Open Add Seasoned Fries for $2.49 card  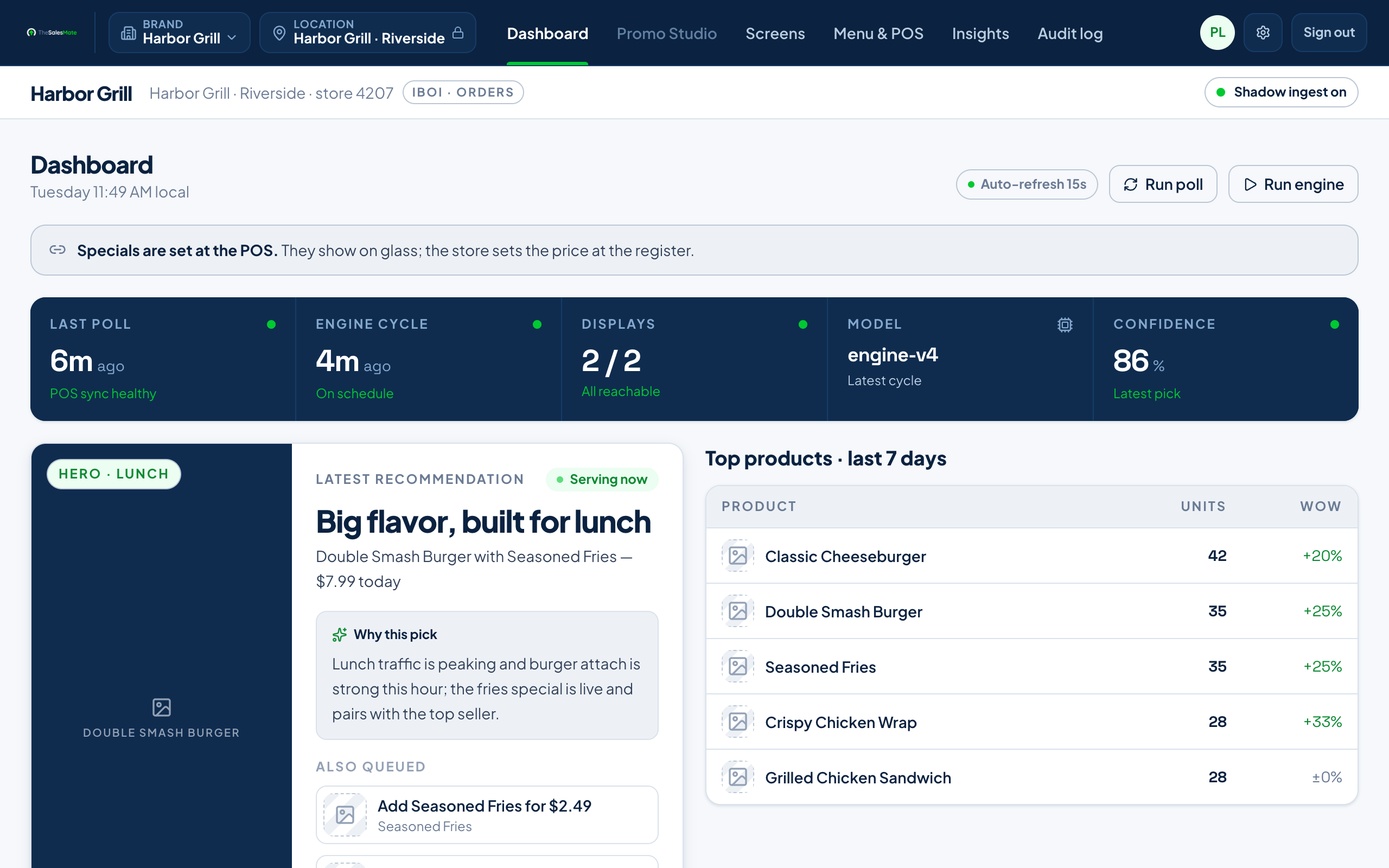coord(487,815)
